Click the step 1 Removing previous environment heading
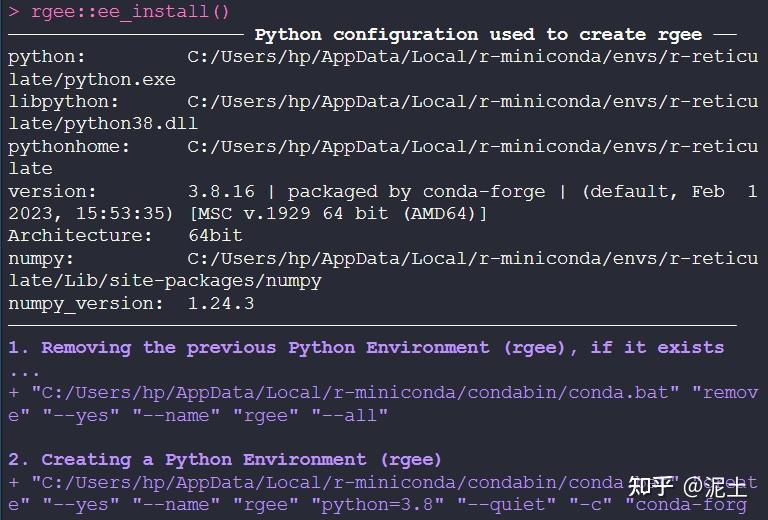768x520 pixels. point(365,348)
